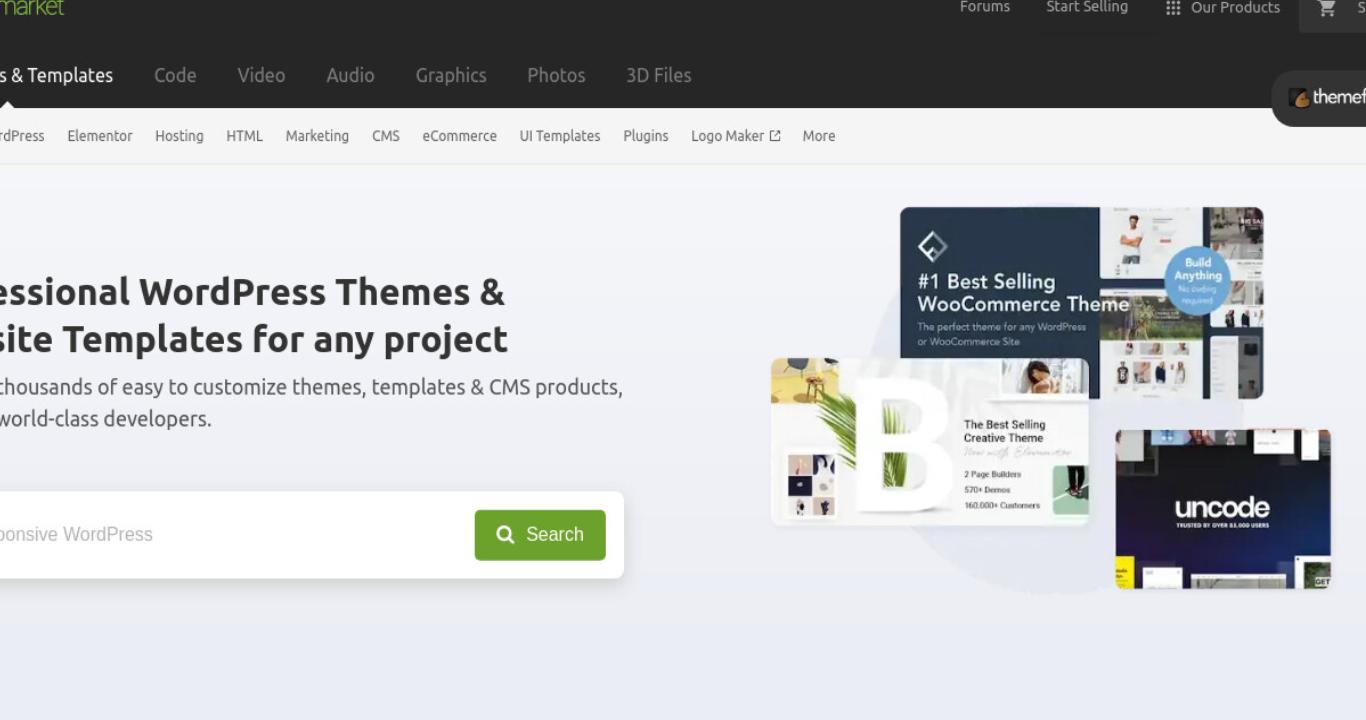Open the Plugins subcategory
Image resolution: width=1366 pixels, height=720 pixels.
645,136
